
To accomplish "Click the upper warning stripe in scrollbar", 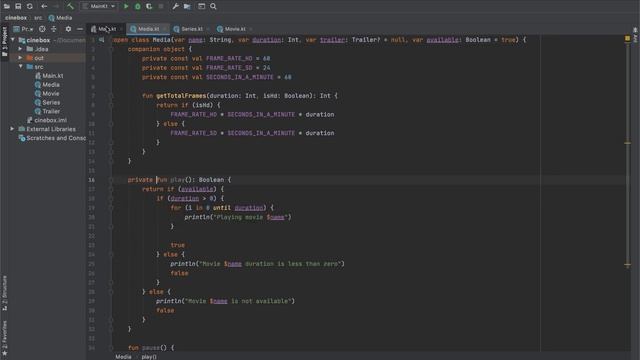I will [628, 143].
